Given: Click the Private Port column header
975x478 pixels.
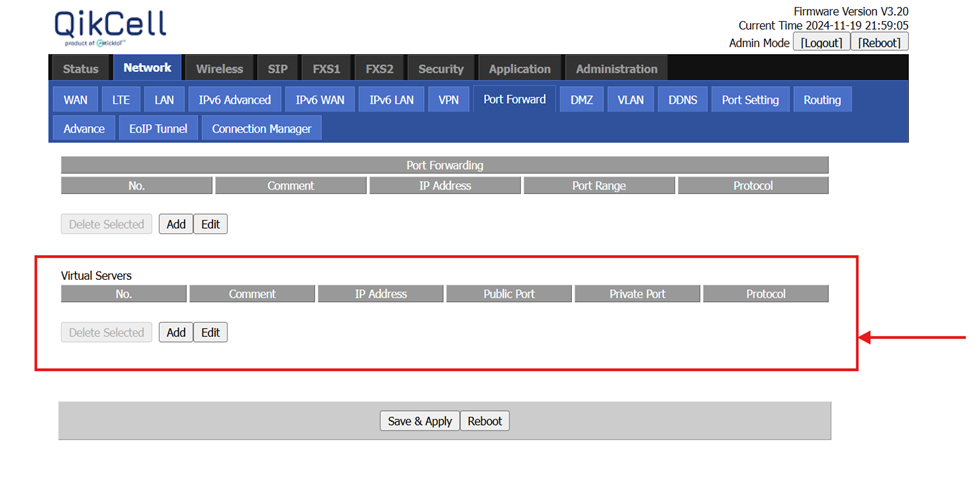Looking at the screenshot, I should (637, 294).
